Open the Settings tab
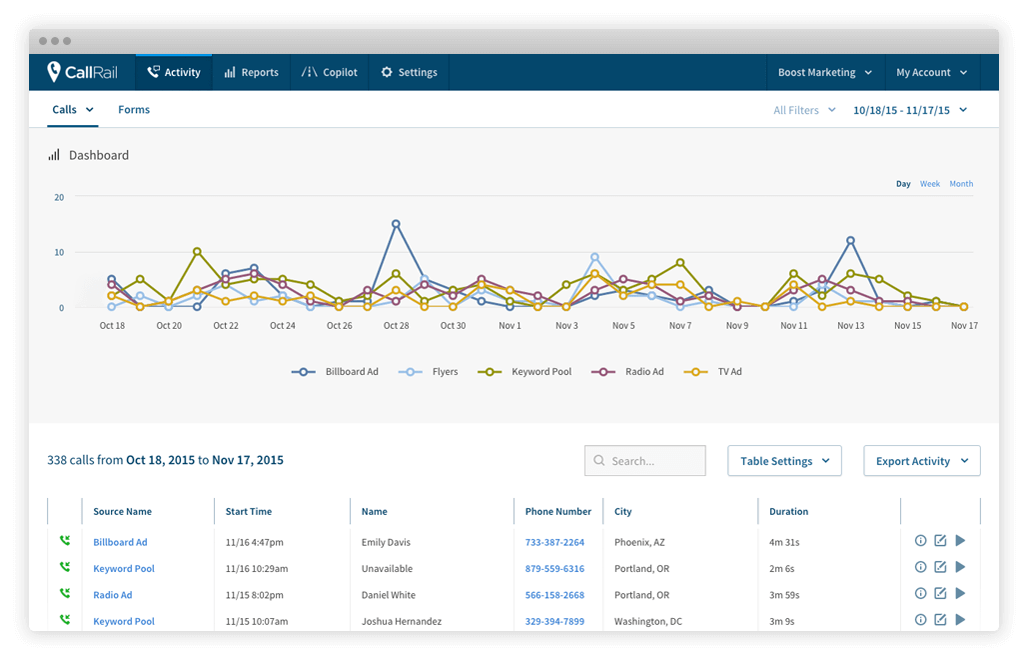This screenshot has height=660, width=1028. pyautogui.click(x=409, y=72)
